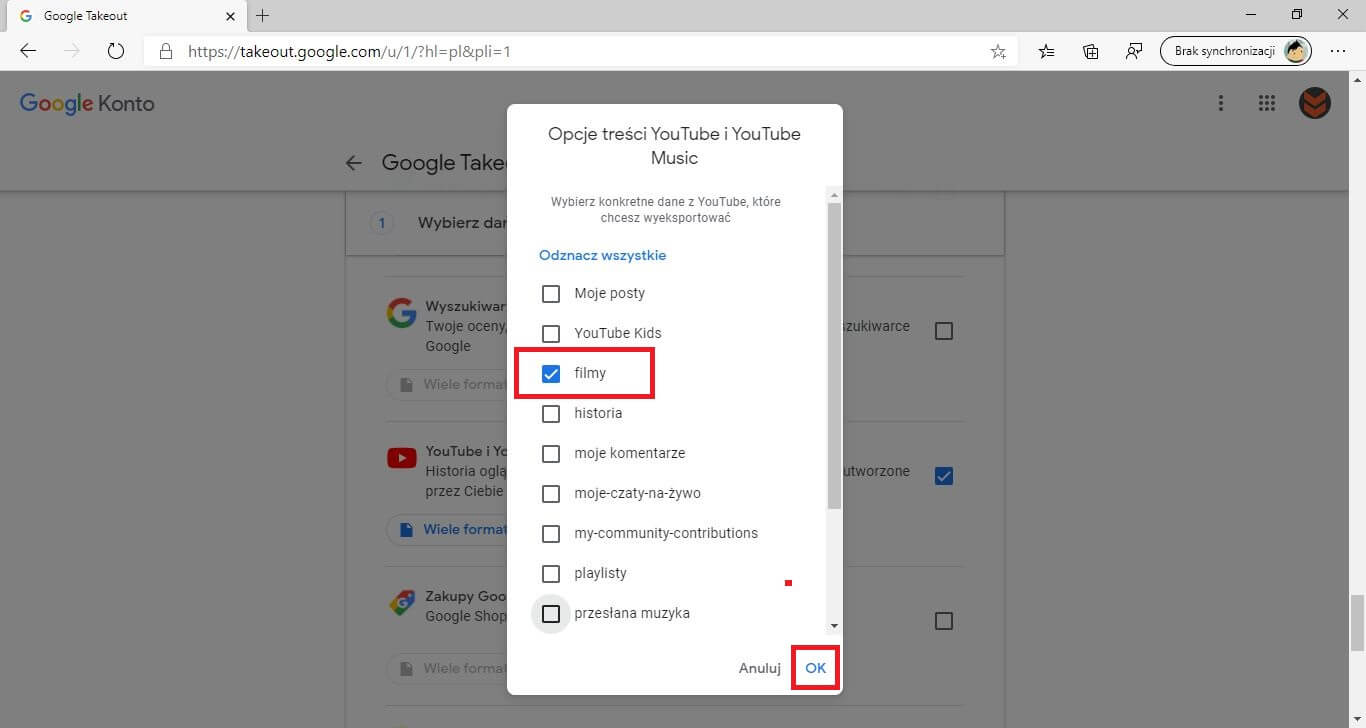Open the browser three-dots settings menu

point(1338,51)
